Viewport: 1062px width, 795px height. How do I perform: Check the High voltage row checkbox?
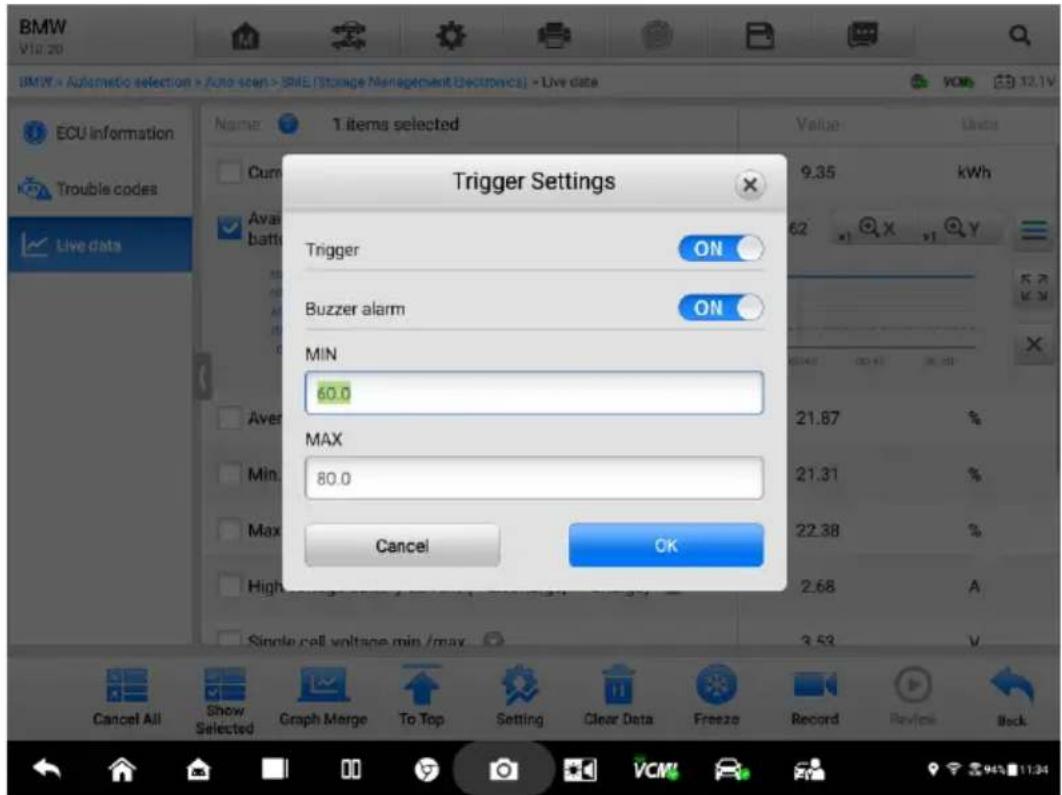click(x=230, y=586)
